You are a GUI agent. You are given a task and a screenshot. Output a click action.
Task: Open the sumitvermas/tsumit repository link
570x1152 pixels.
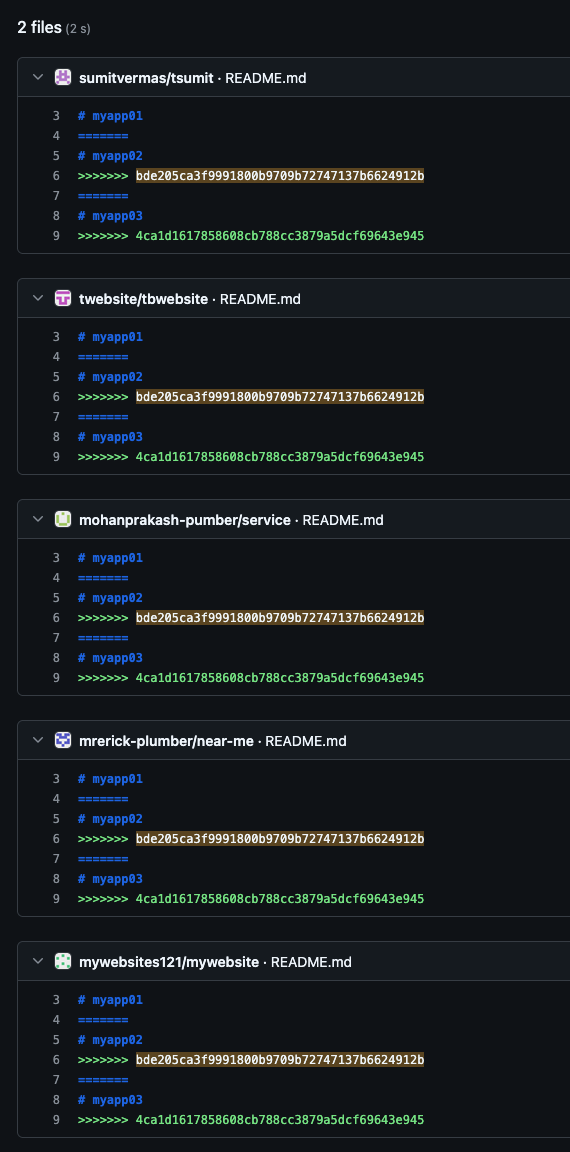(146, 78)
